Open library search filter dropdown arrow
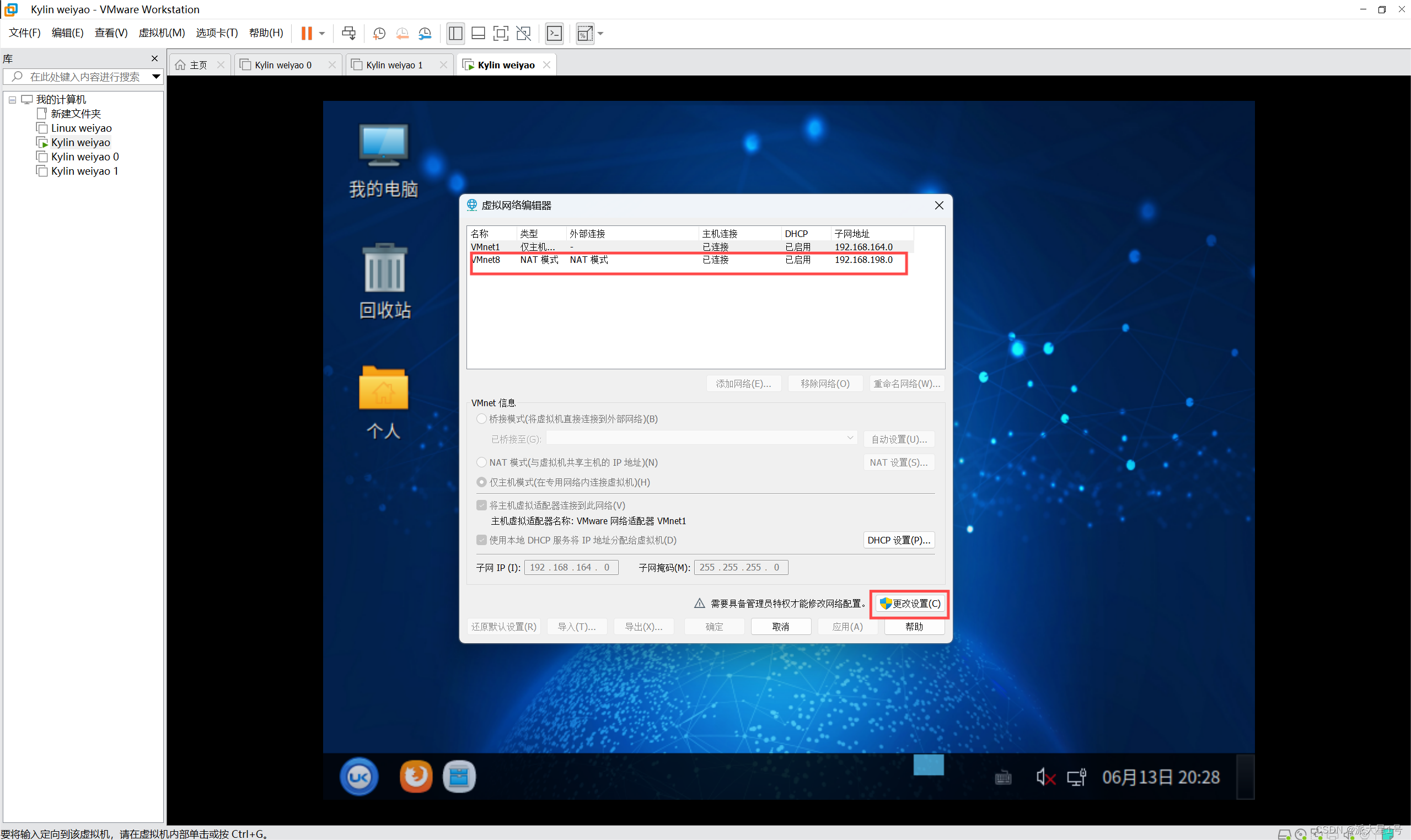1411x840 pixels. tap(155, 77)
